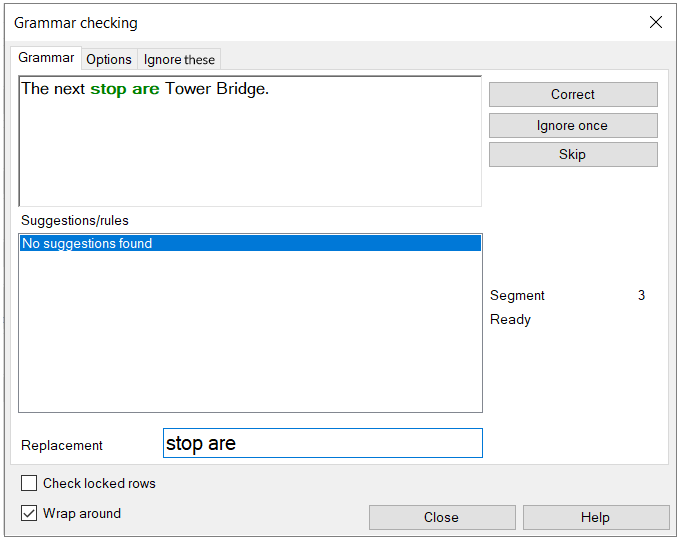Click the Ignore once button
The height and width of the screenshot is (544, 686).
[572, 125]
